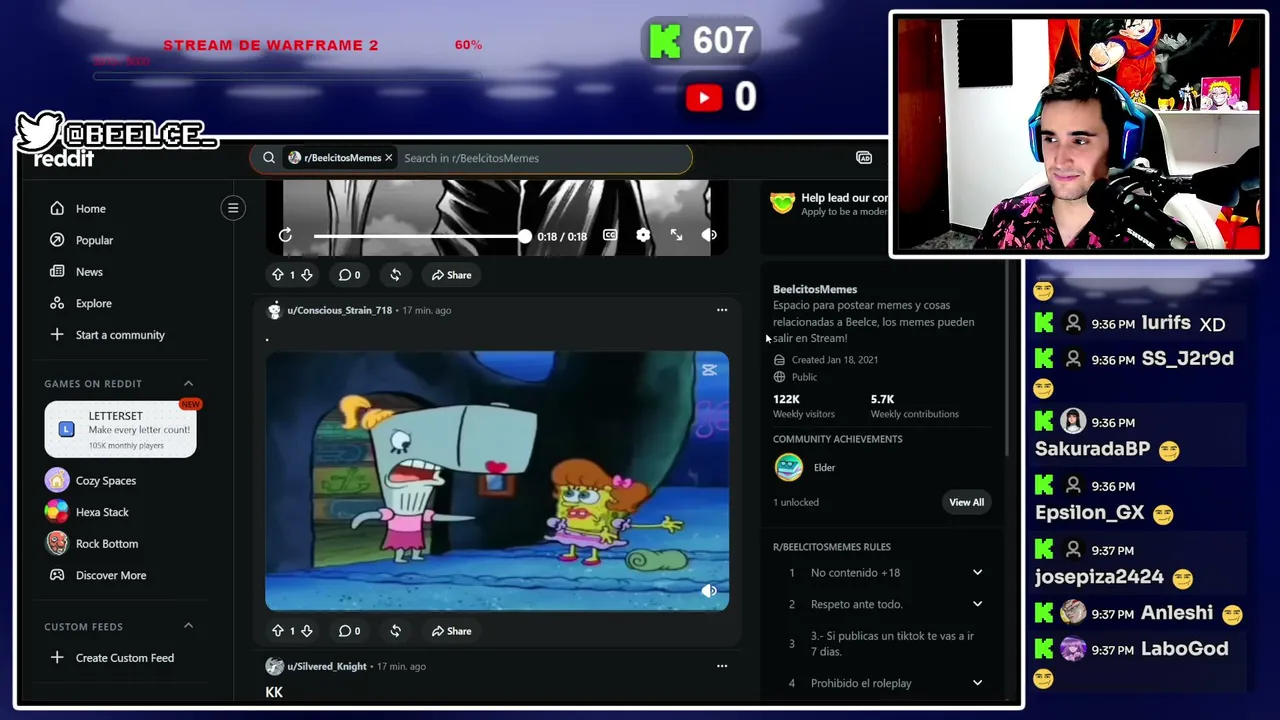Click the search magnifier icon
The image size is (1280, 720).
[x=269, y=158]
